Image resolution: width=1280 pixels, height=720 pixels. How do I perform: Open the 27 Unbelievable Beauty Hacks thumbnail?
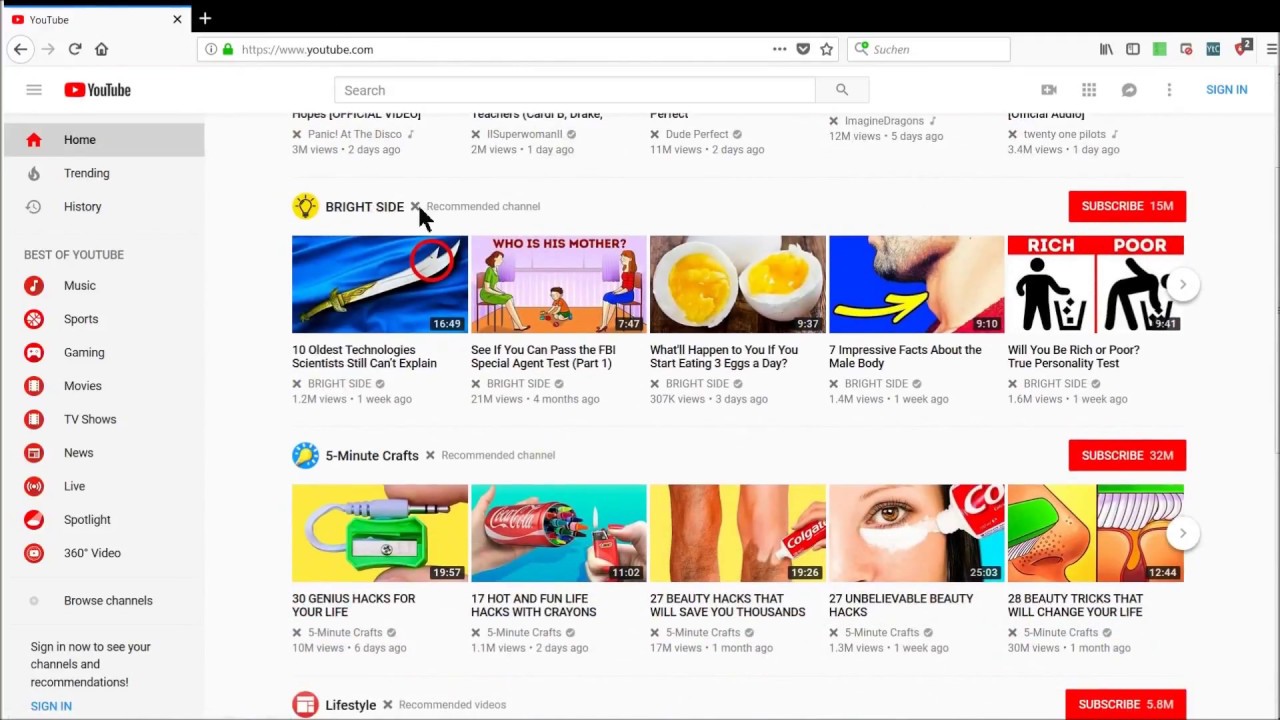(x=917, y=533)
